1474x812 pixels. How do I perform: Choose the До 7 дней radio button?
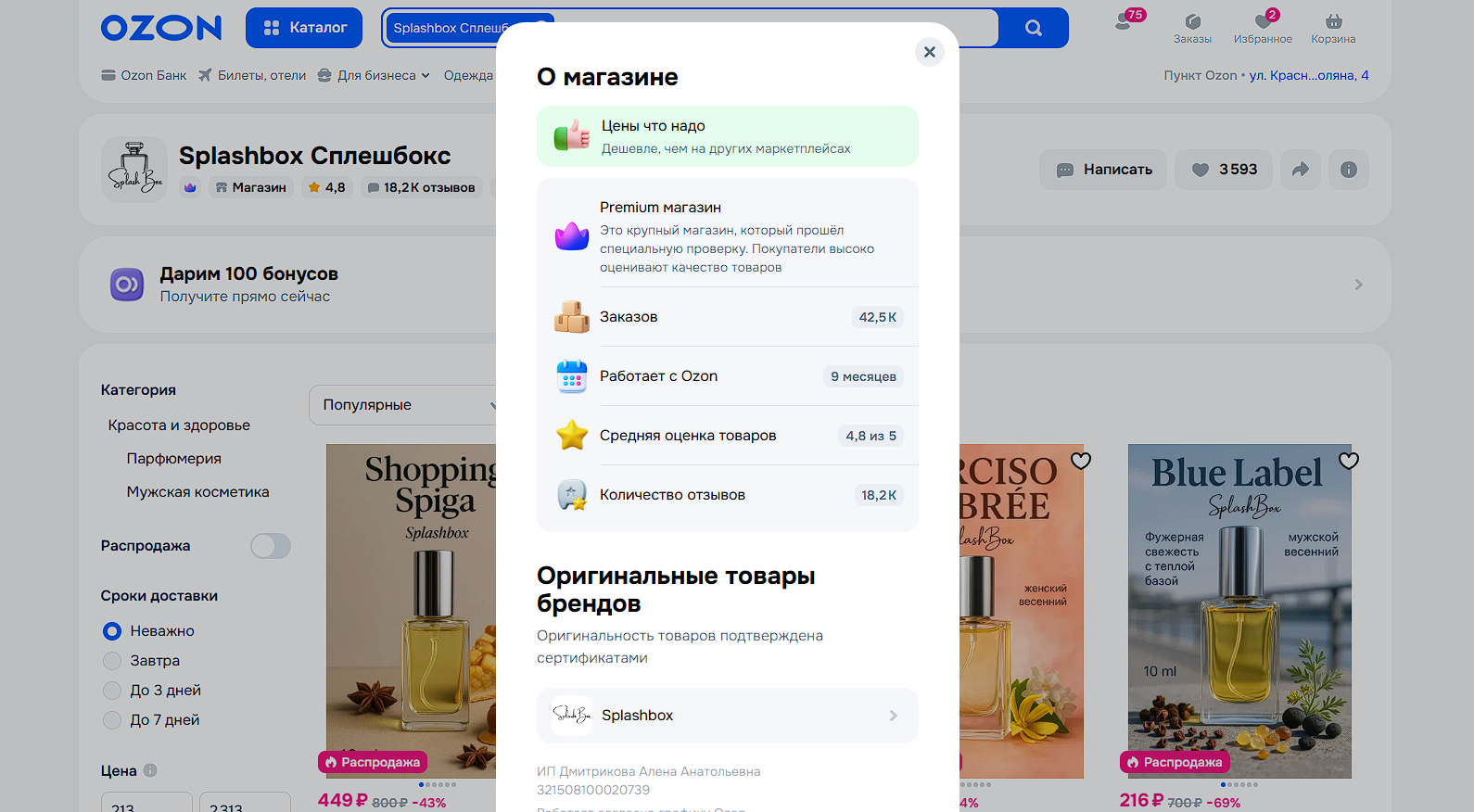112,720
